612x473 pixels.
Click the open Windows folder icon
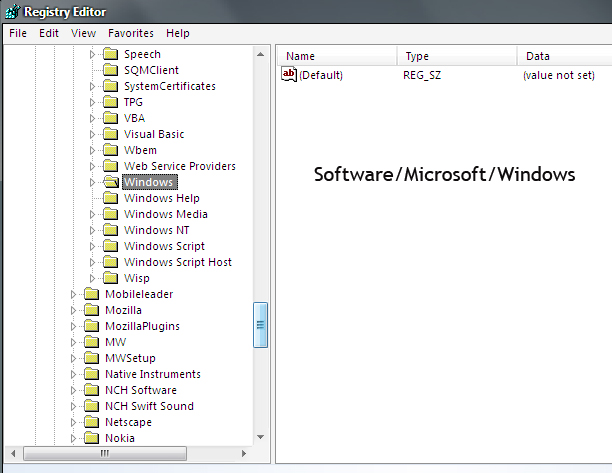pos(111,182)
